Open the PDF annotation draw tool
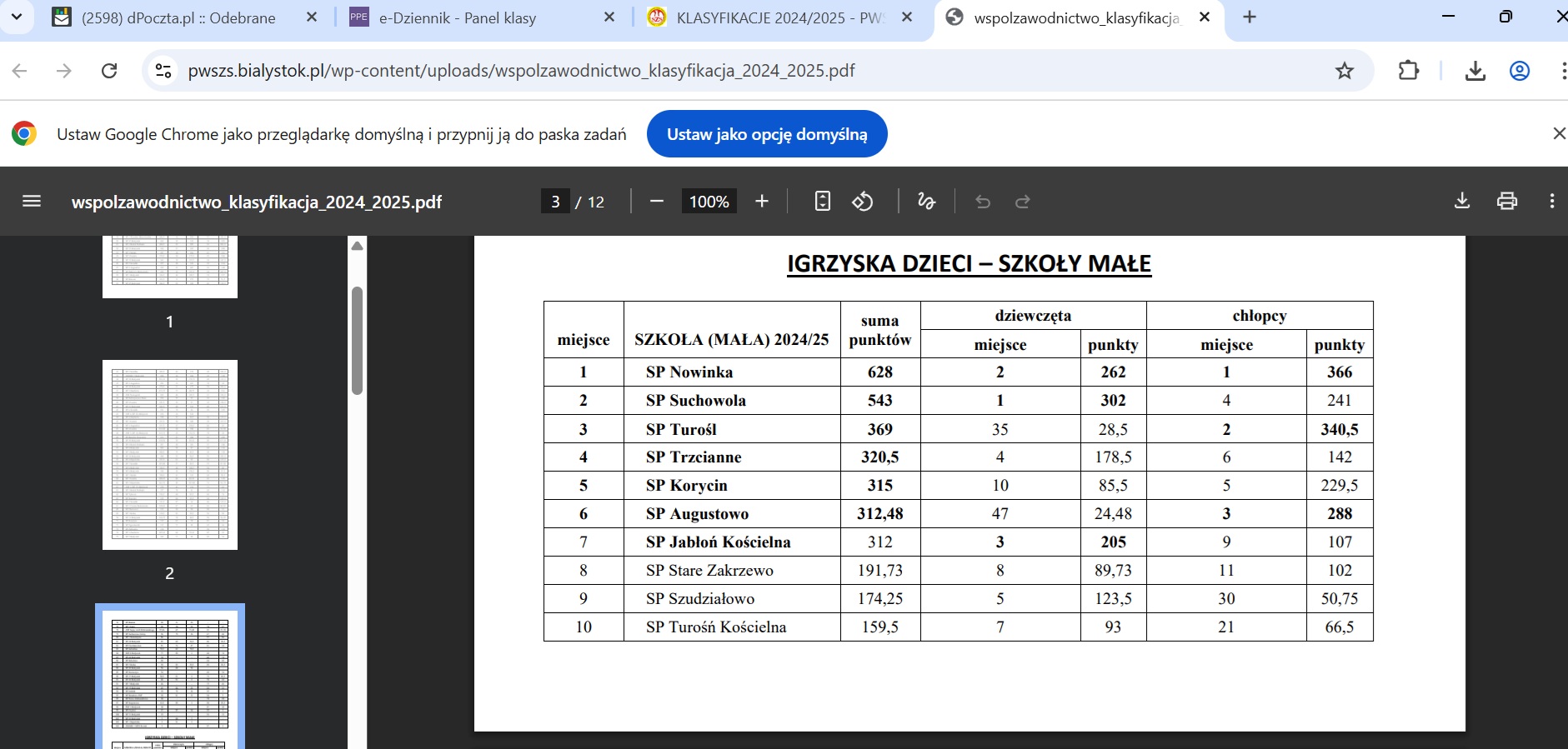The height and width of the screenshot is (749, 1568). coord(926,202)
